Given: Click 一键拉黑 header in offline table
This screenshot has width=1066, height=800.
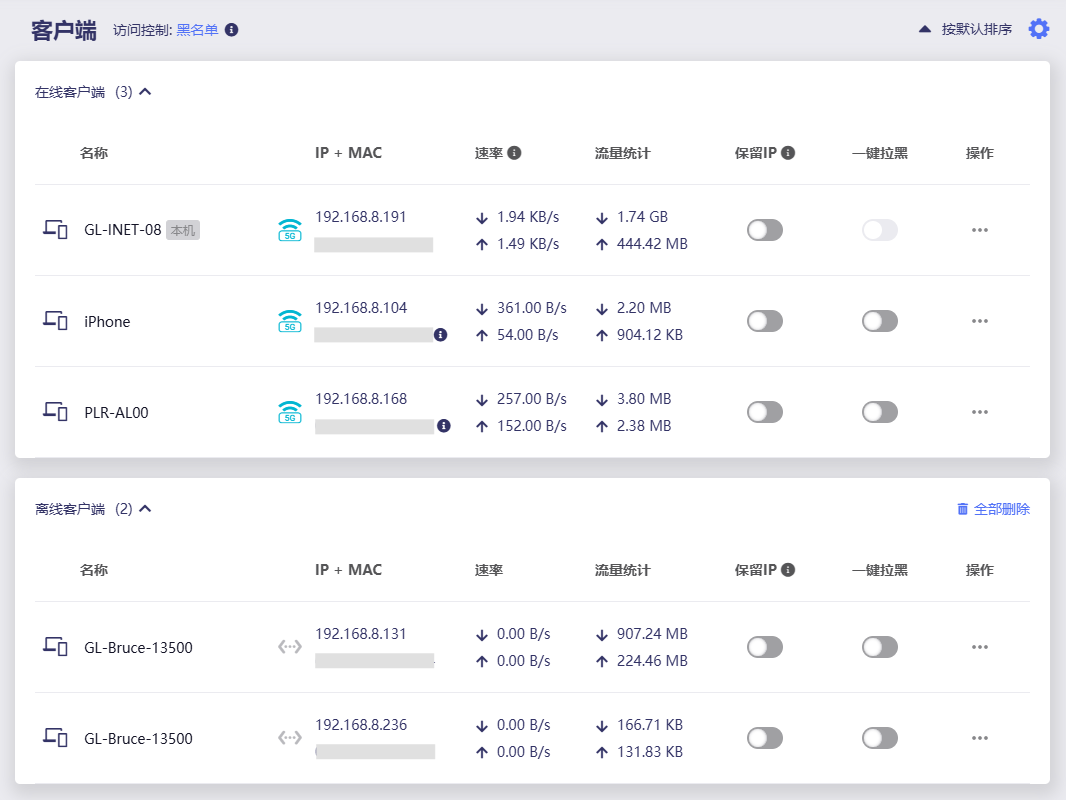Looking at the screenshot, I should (880, 570).
